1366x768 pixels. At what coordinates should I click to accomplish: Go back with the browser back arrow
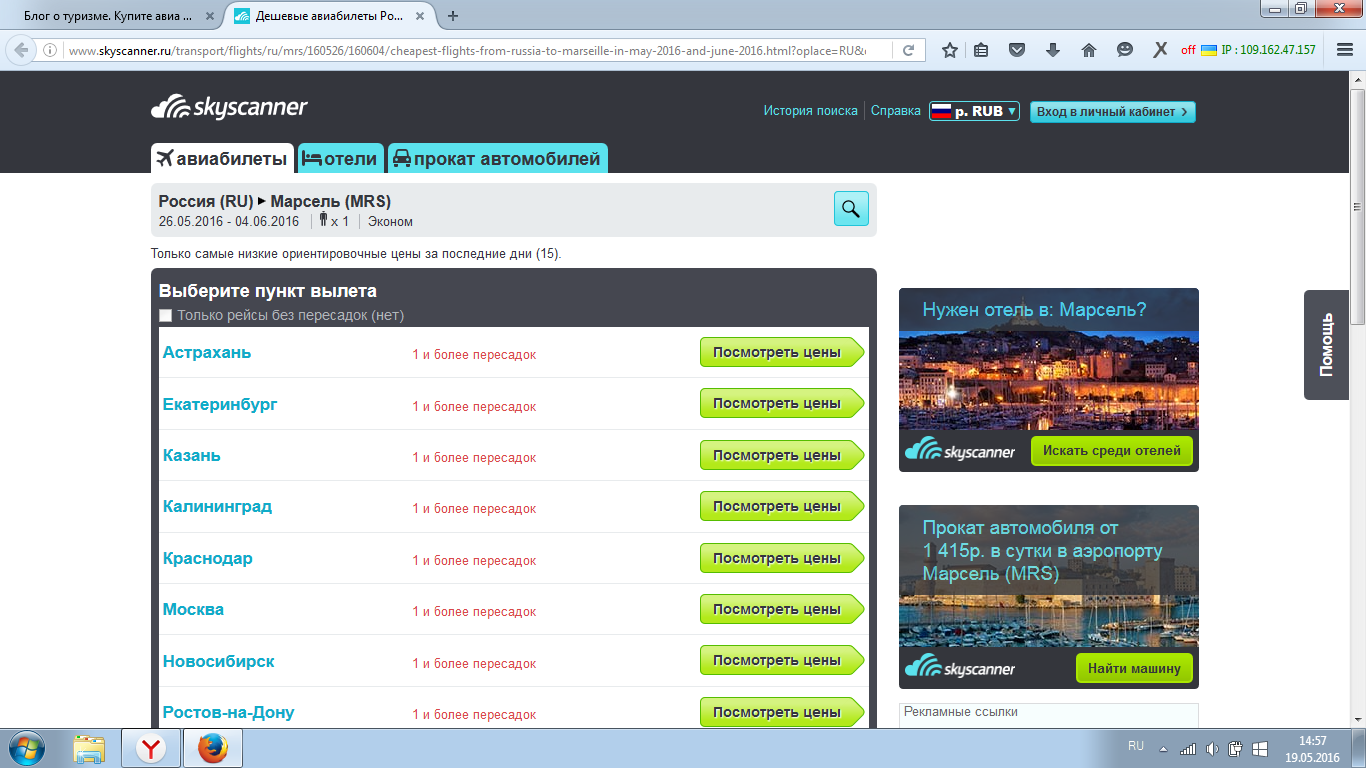pos(21,50)
